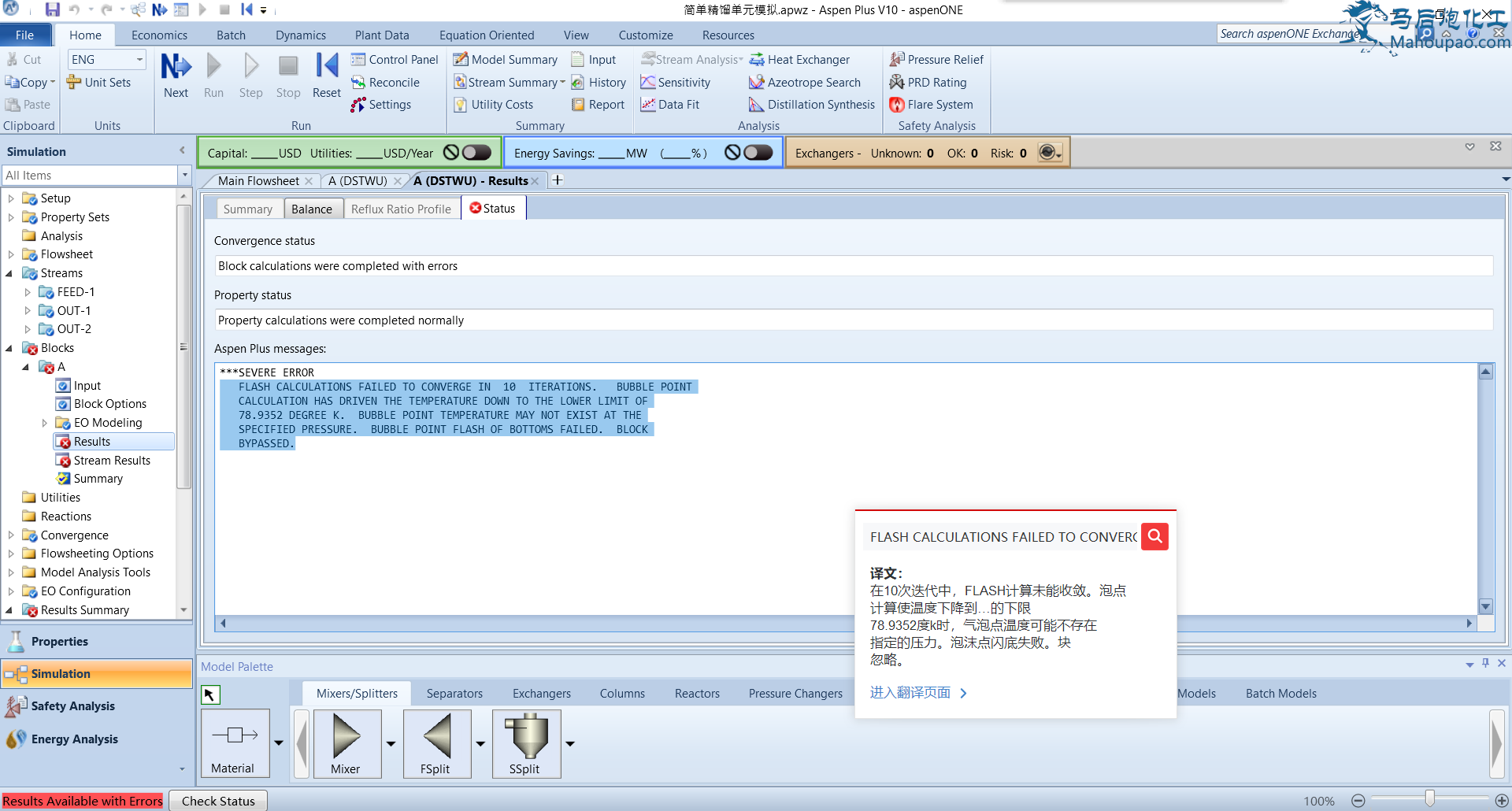The height and width of the screenshot is (811, 1512).
Task: Select the SSplit block in palette
Action: point(526,743)
